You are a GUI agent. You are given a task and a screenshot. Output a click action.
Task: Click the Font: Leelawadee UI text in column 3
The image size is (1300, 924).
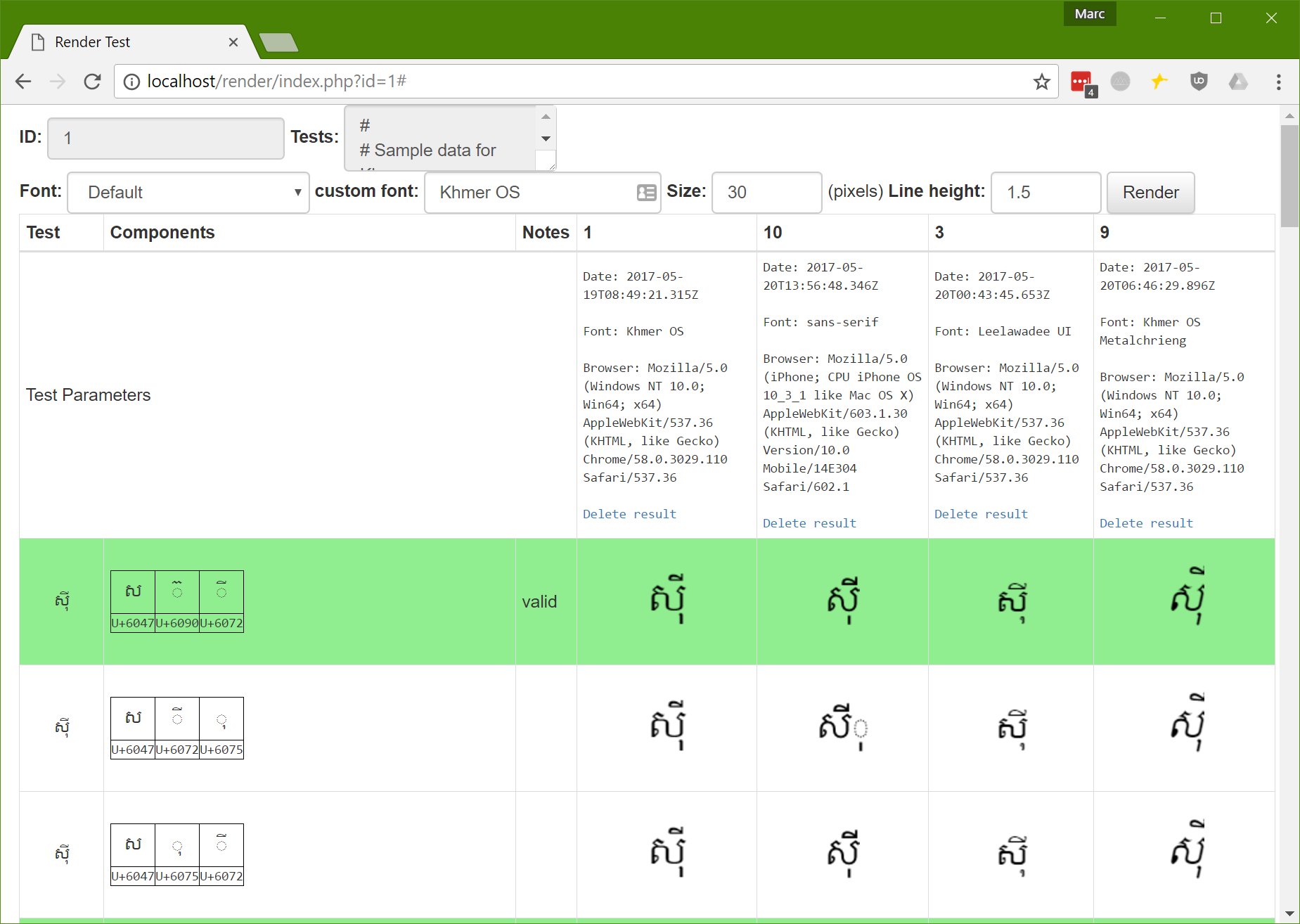coord(1003,331)
